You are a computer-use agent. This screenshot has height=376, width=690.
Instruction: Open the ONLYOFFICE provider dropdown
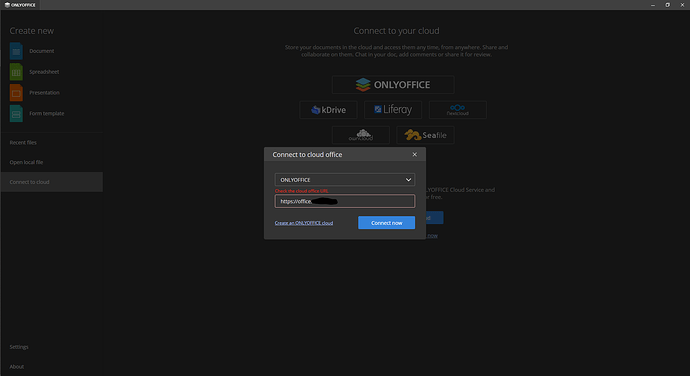345,180
